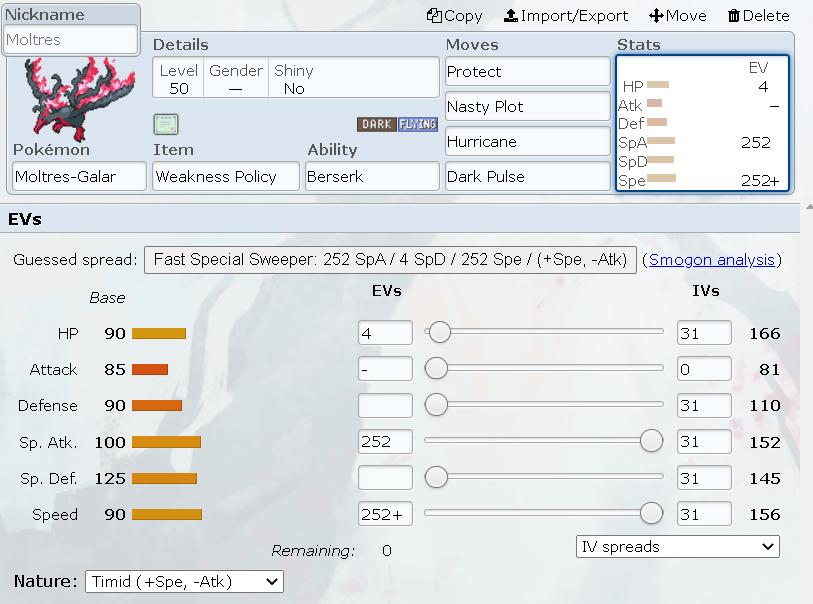Edit the Ability field Berserk

click(x=372, y=176)
